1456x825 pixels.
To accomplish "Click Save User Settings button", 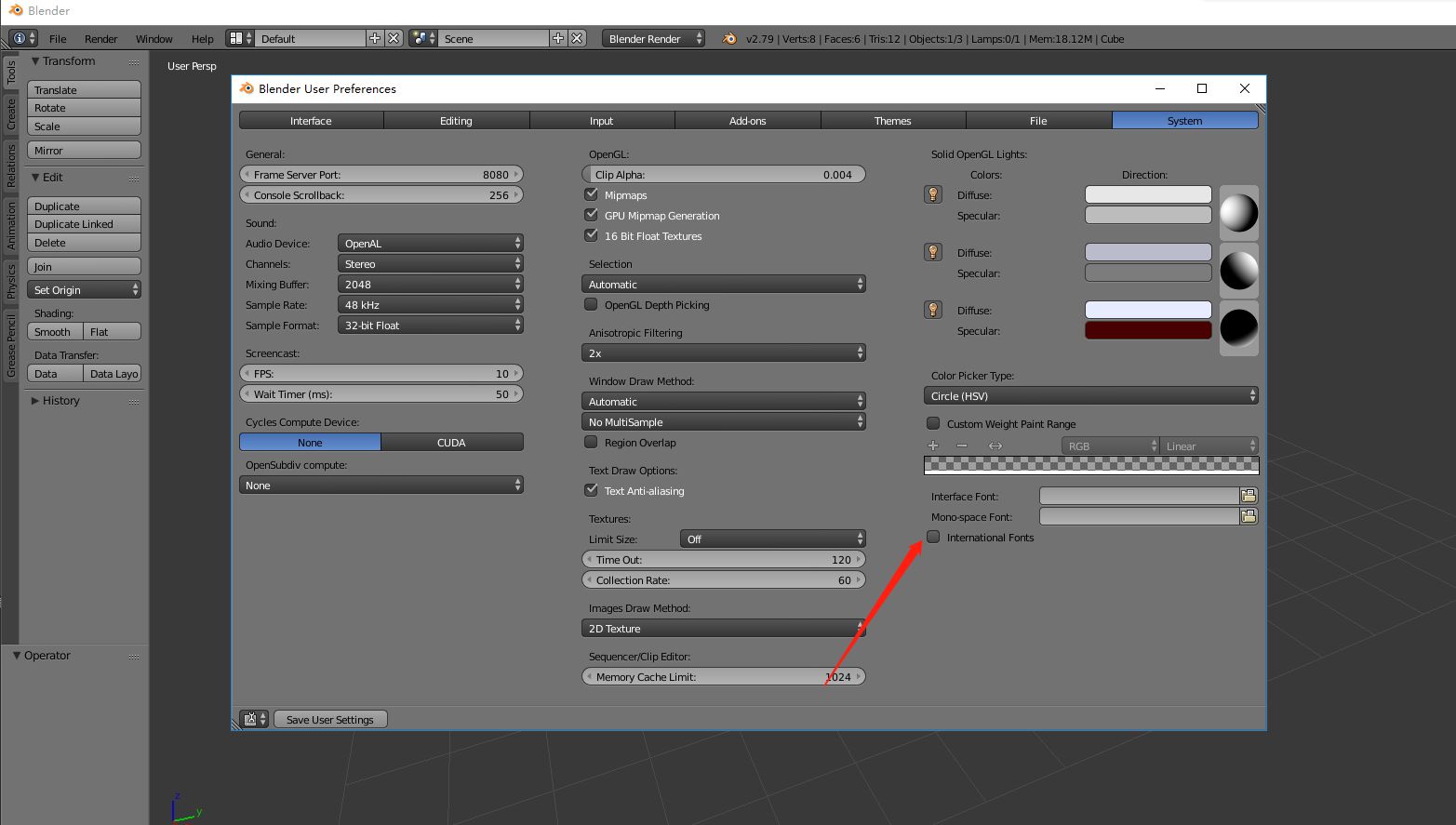I will [330, 719].
